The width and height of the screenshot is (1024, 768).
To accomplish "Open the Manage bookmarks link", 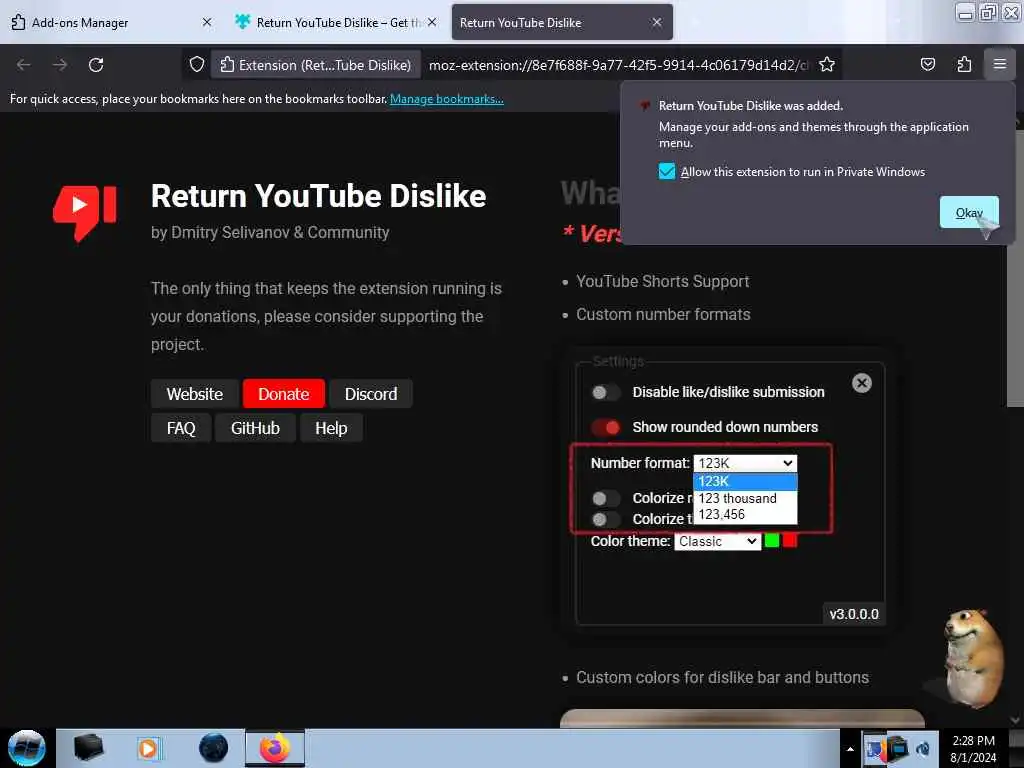I will point(447,99).
